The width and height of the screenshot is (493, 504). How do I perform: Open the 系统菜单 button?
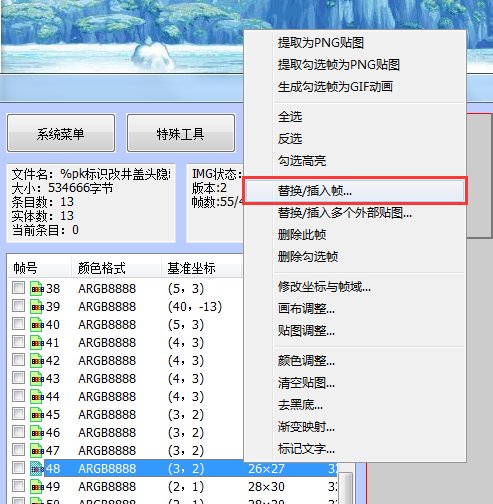pos(61,133)
